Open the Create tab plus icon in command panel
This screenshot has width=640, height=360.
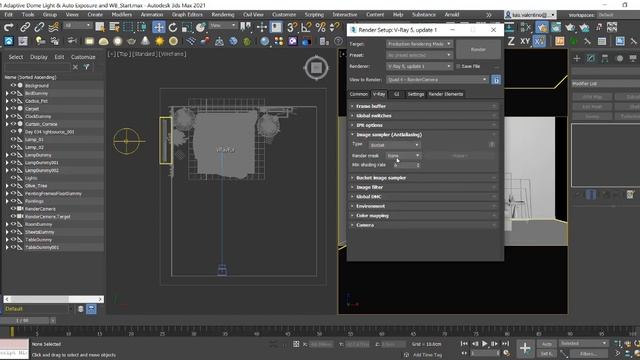click(577, 58)
